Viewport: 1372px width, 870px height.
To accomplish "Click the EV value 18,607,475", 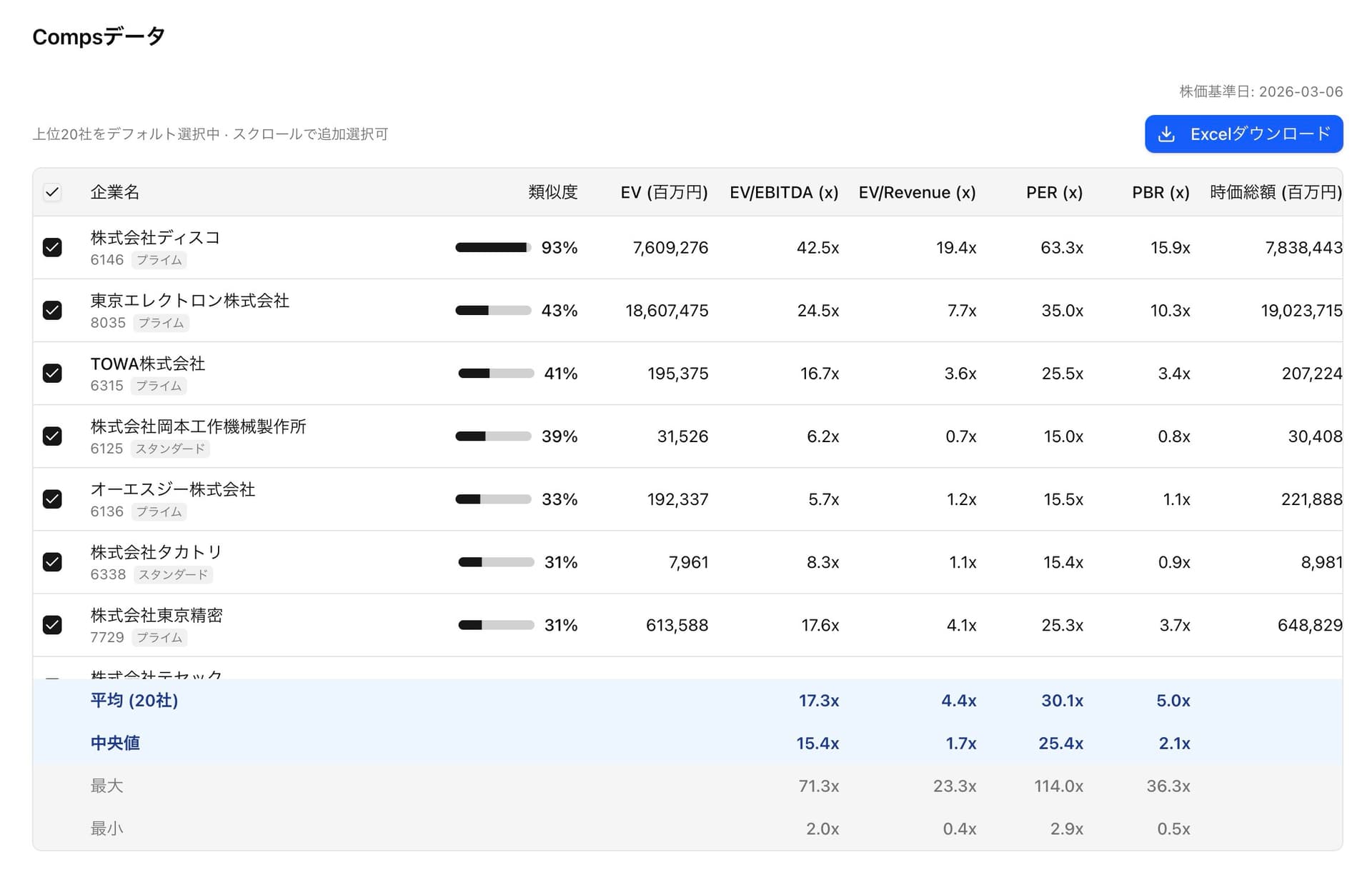I will pos(667,311).
